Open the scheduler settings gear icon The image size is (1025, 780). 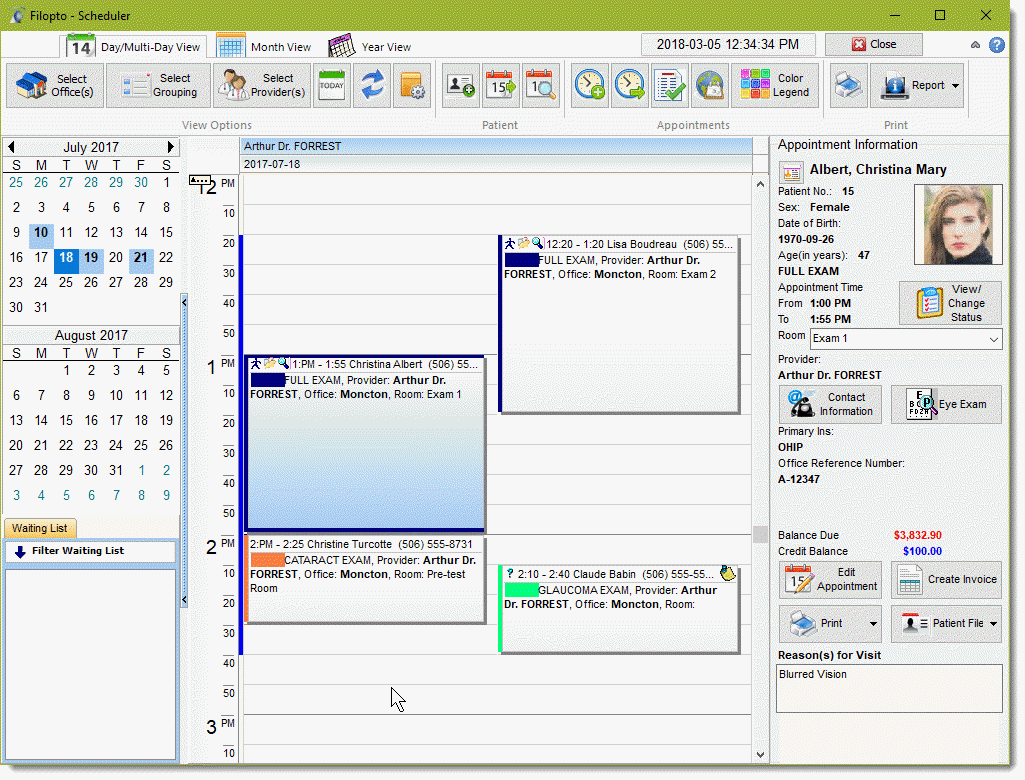(x=412, y=86)
